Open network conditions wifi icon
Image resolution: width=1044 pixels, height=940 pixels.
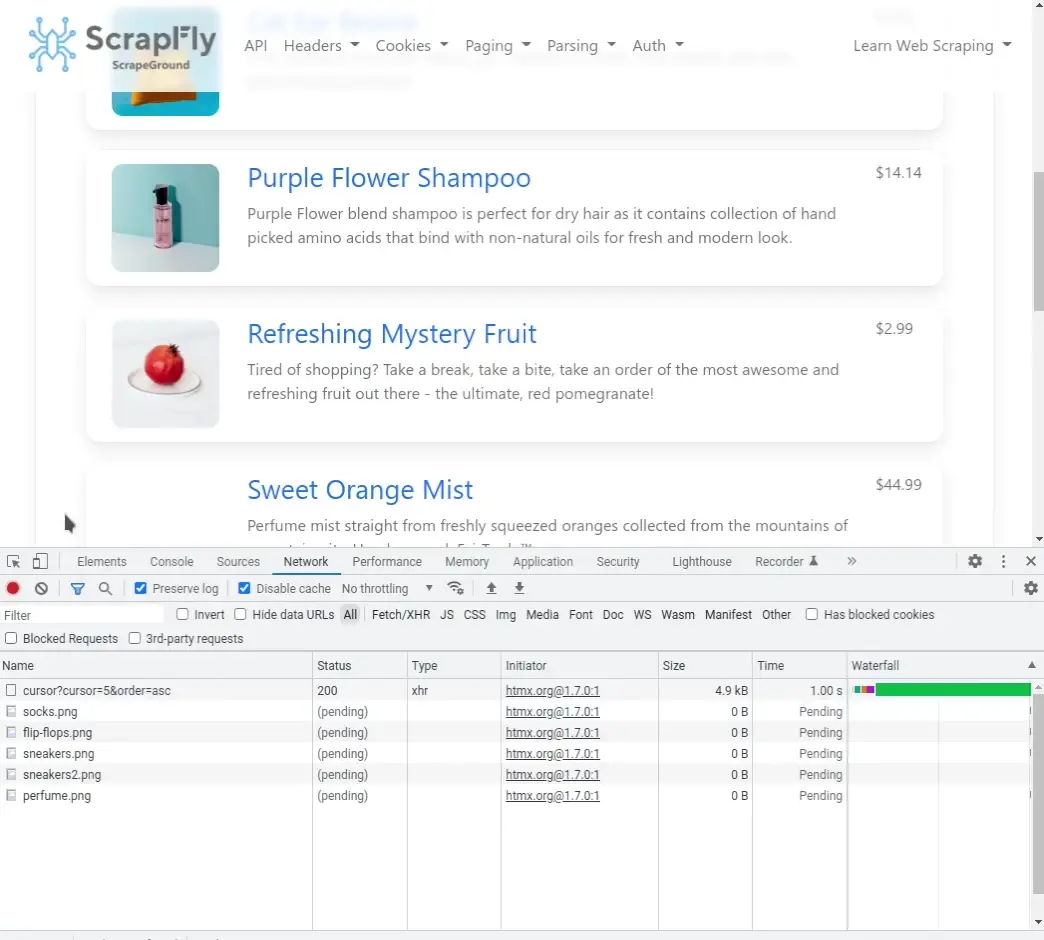455,588
